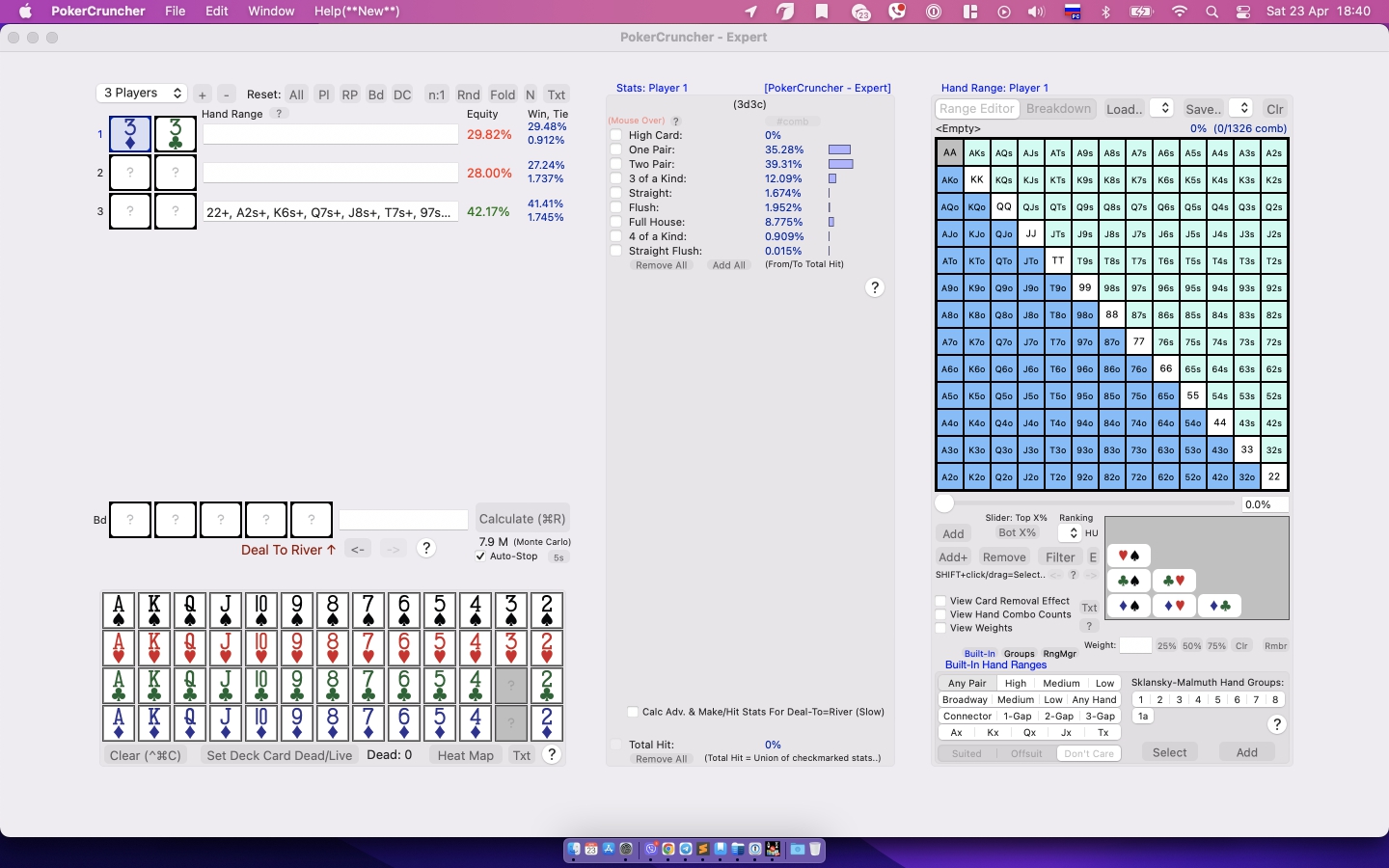Enable the View Weights checkbox
The width and height of the screenshot is (1389, 868).
[940, 628]
